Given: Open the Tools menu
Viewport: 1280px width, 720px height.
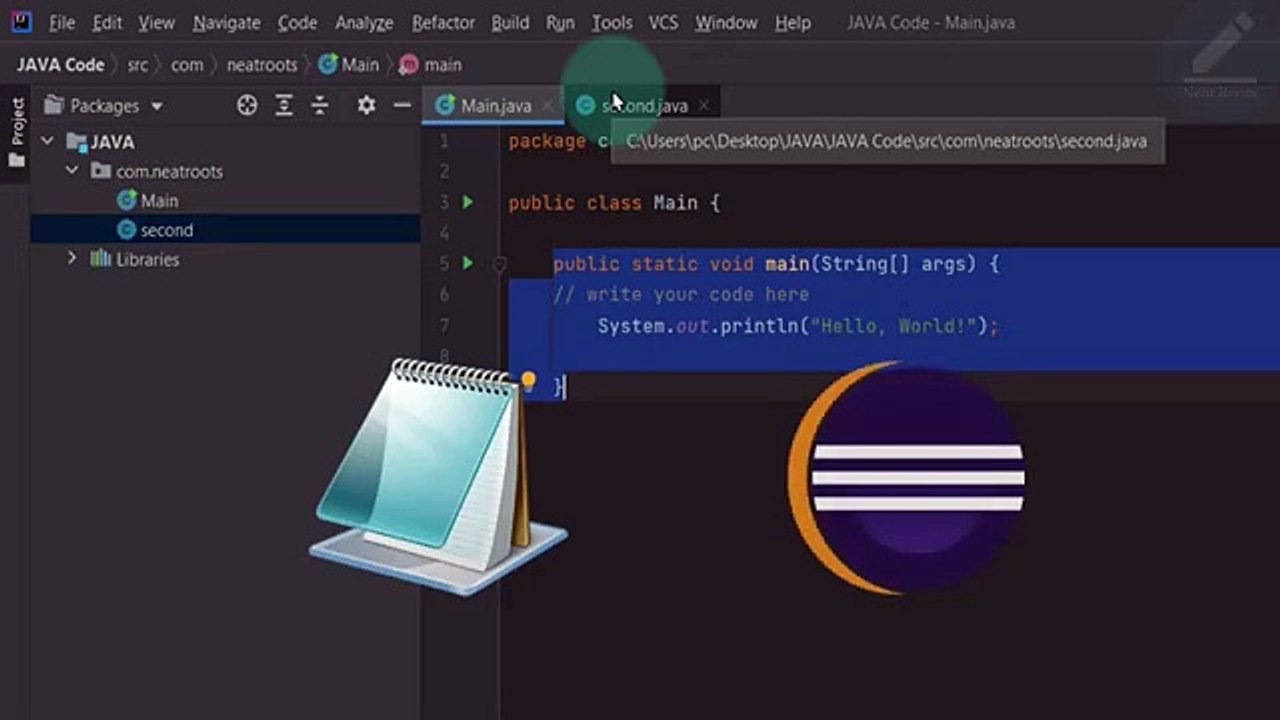Looking at the screenshot, I should click(x=611, y=22).
